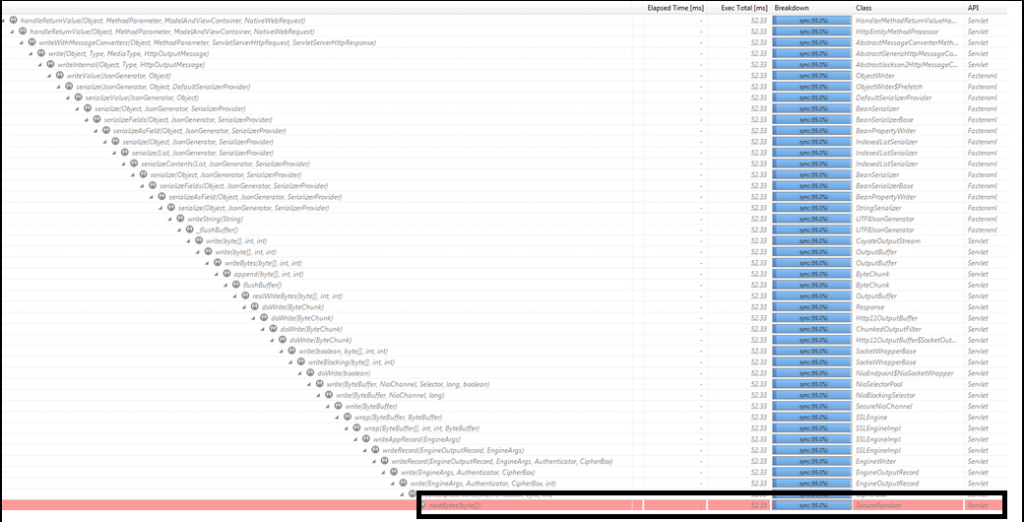Click class name HandlerMethodReturnValueHa...
1024x522 pixels.
pyautogui.click(x=907, y=21)
